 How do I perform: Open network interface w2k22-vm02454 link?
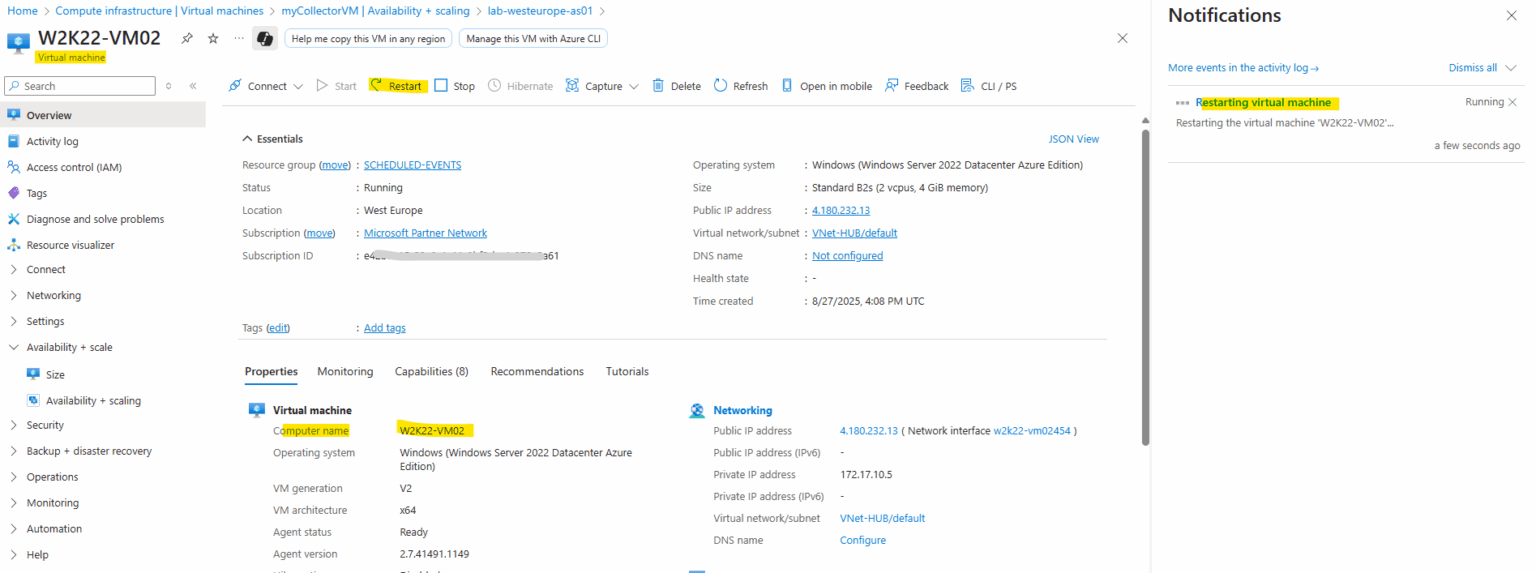point(1032,431)
